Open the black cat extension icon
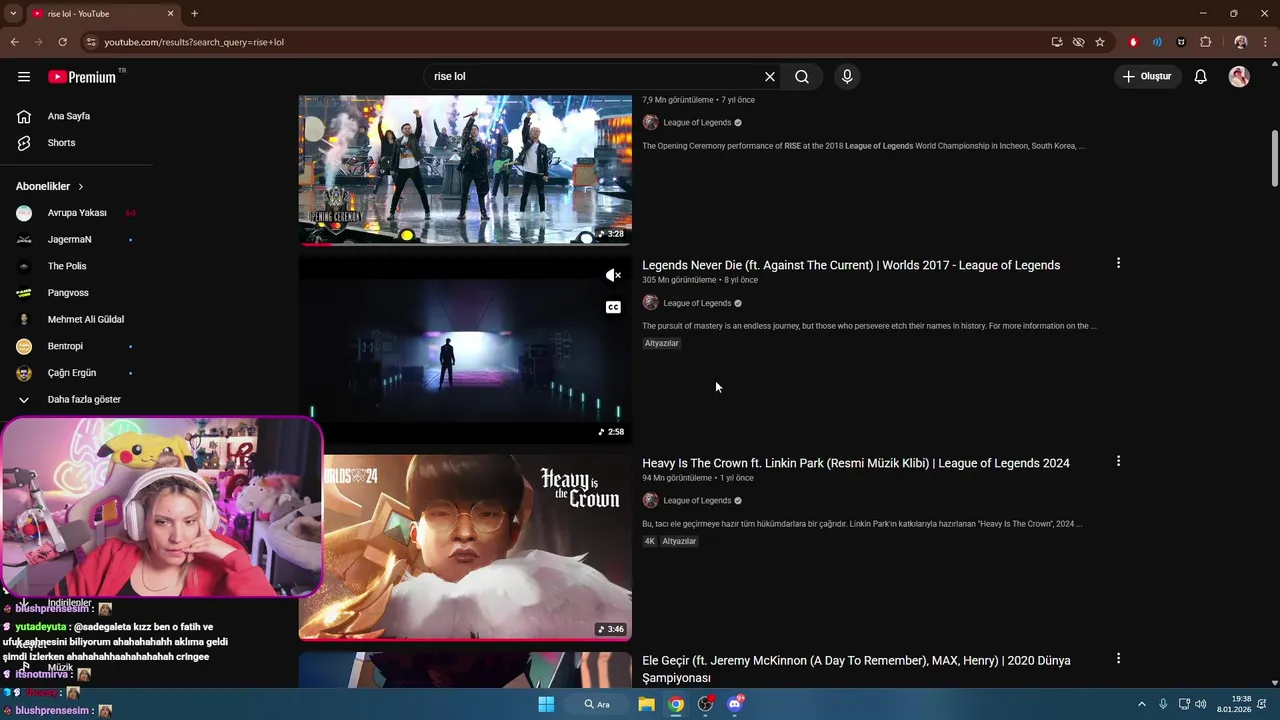 1181,42
